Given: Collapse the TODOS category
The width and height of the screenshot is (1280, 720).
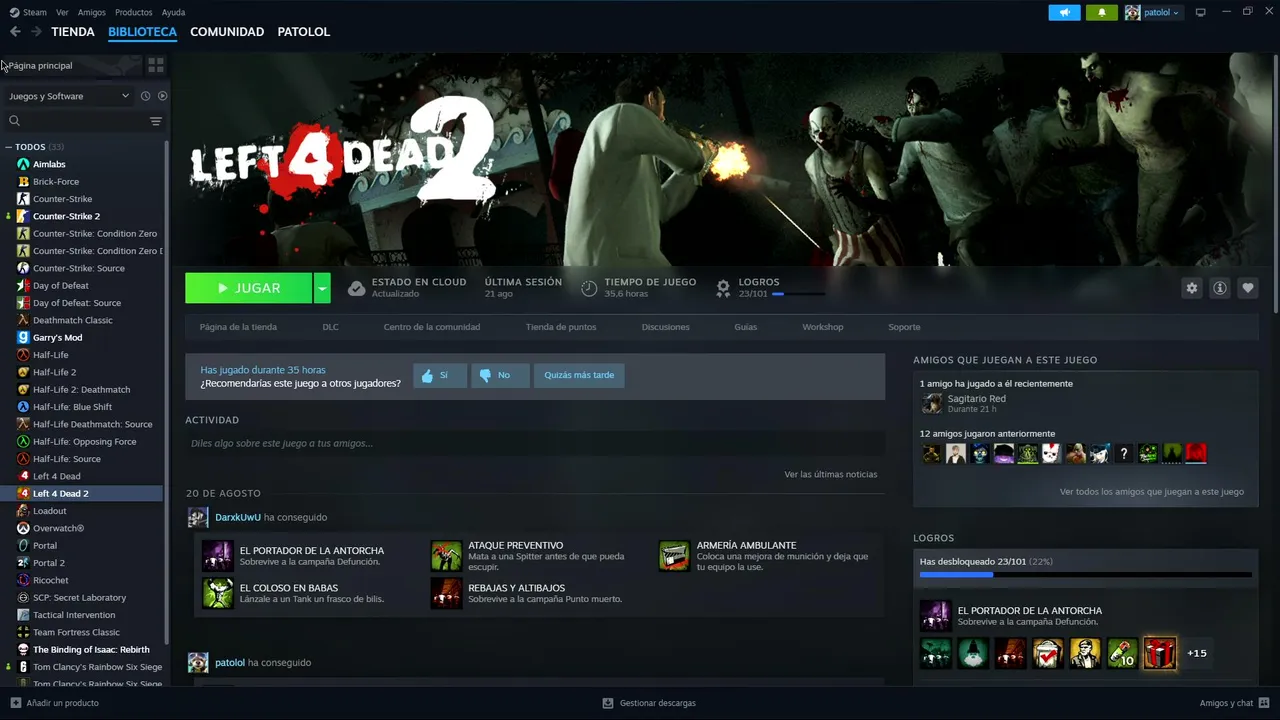Looking at the screenshot, I should pos(9,147).
